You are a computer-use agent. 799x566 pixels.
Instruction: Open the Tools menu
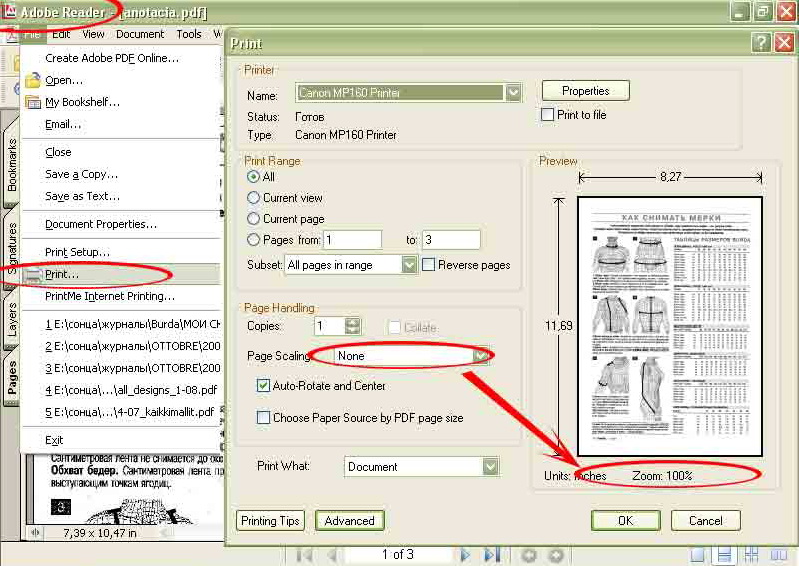coord(189,34)
